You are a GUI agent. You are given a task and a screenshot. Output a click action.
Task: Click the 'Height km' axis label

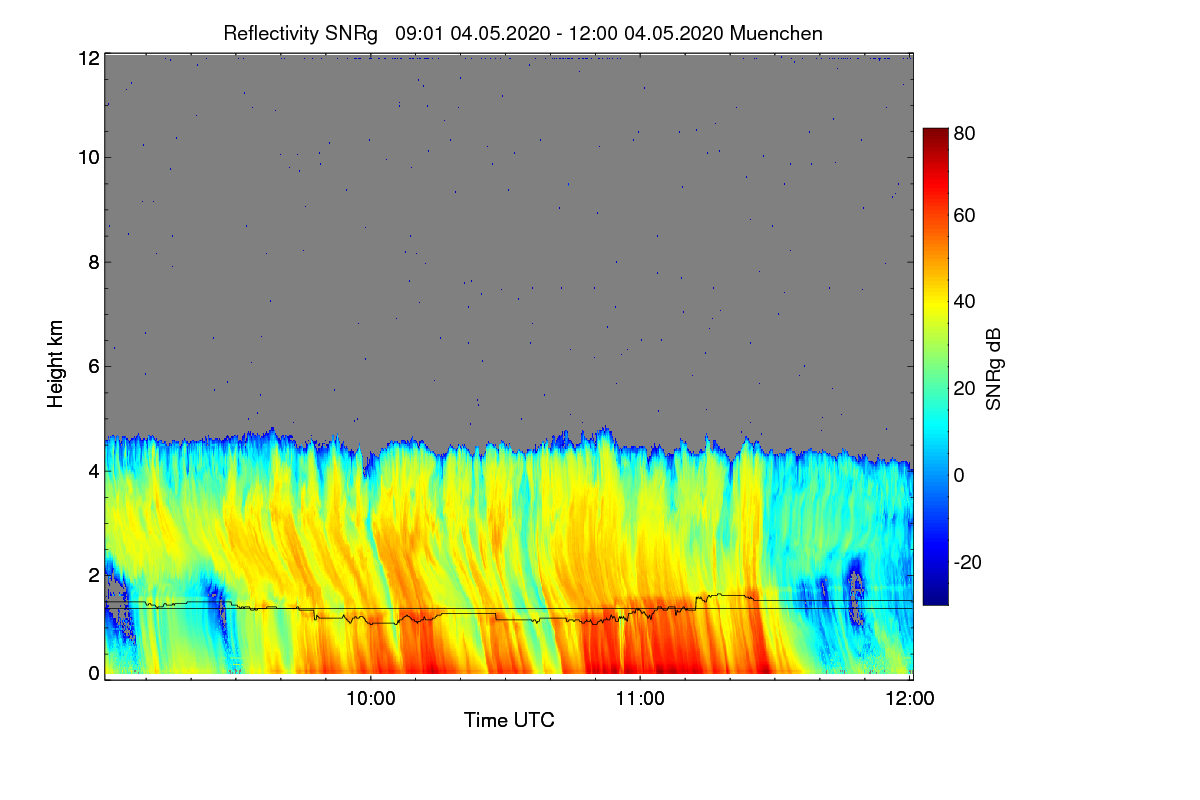pyautogui.click(x=56, y=364)
